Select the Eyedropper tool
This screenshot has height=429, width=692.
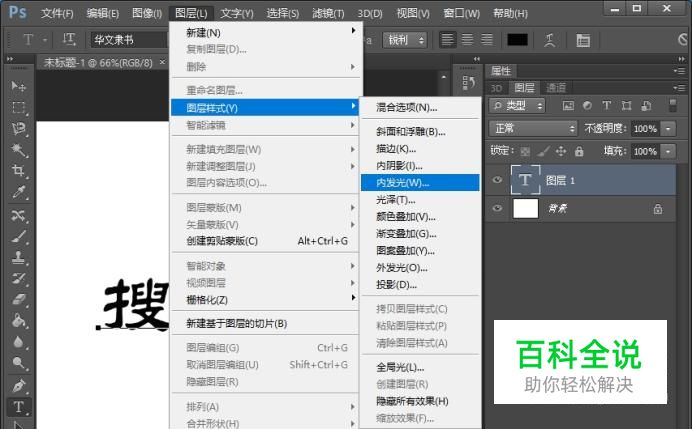[x=18, y=193]
